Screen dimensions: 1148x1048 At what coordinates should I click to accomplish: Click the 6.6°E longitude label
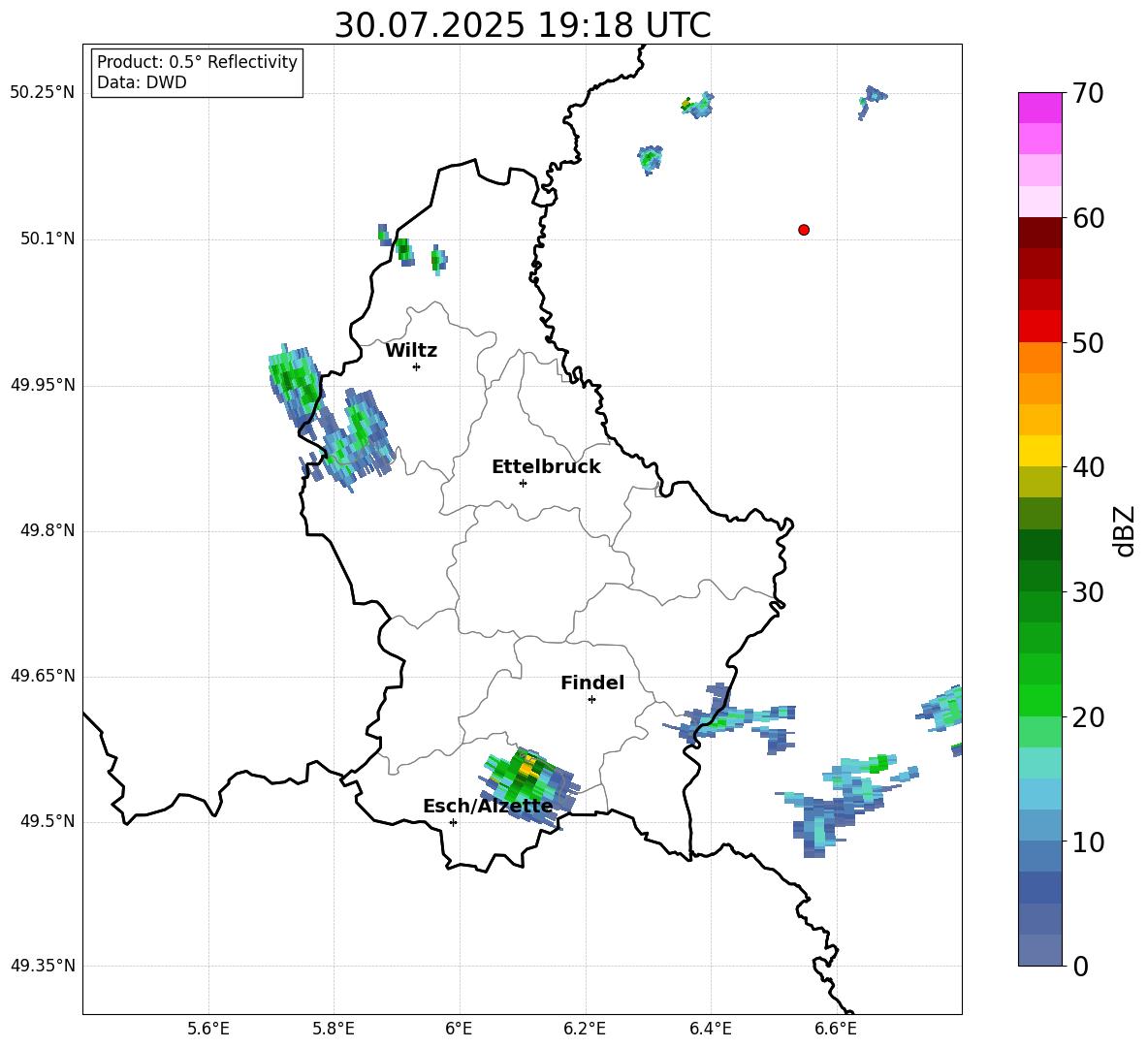[836, 1029]
